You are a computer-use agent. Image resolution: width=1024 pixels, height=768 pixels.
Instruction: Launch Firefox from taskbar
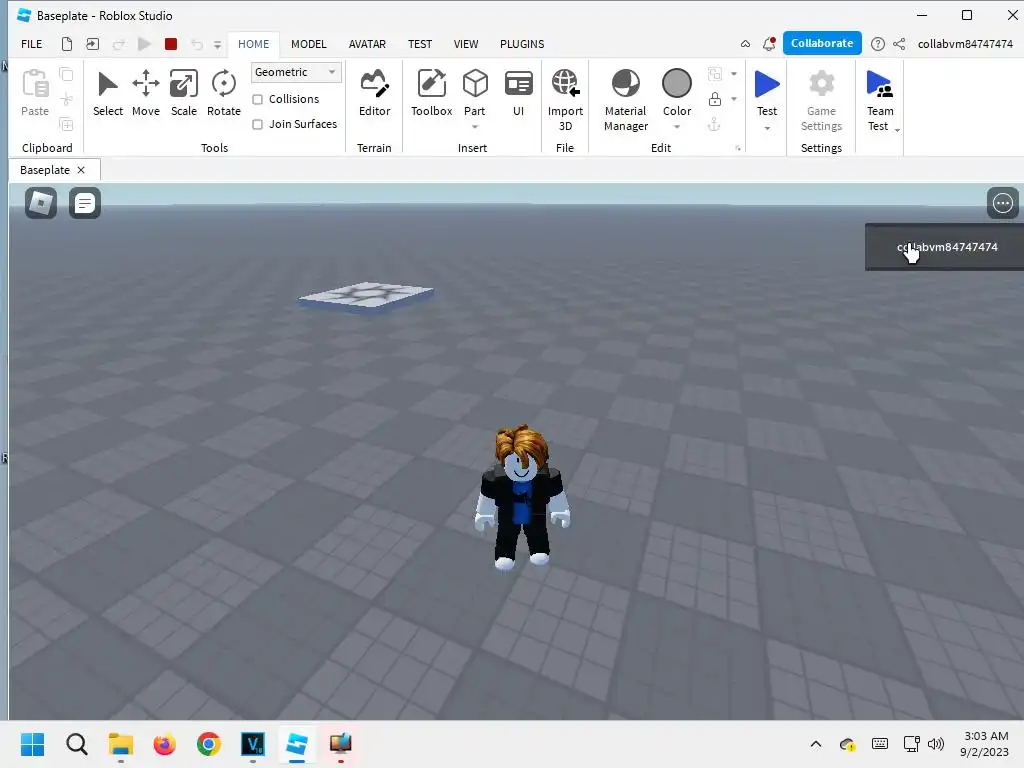(165, 744)
